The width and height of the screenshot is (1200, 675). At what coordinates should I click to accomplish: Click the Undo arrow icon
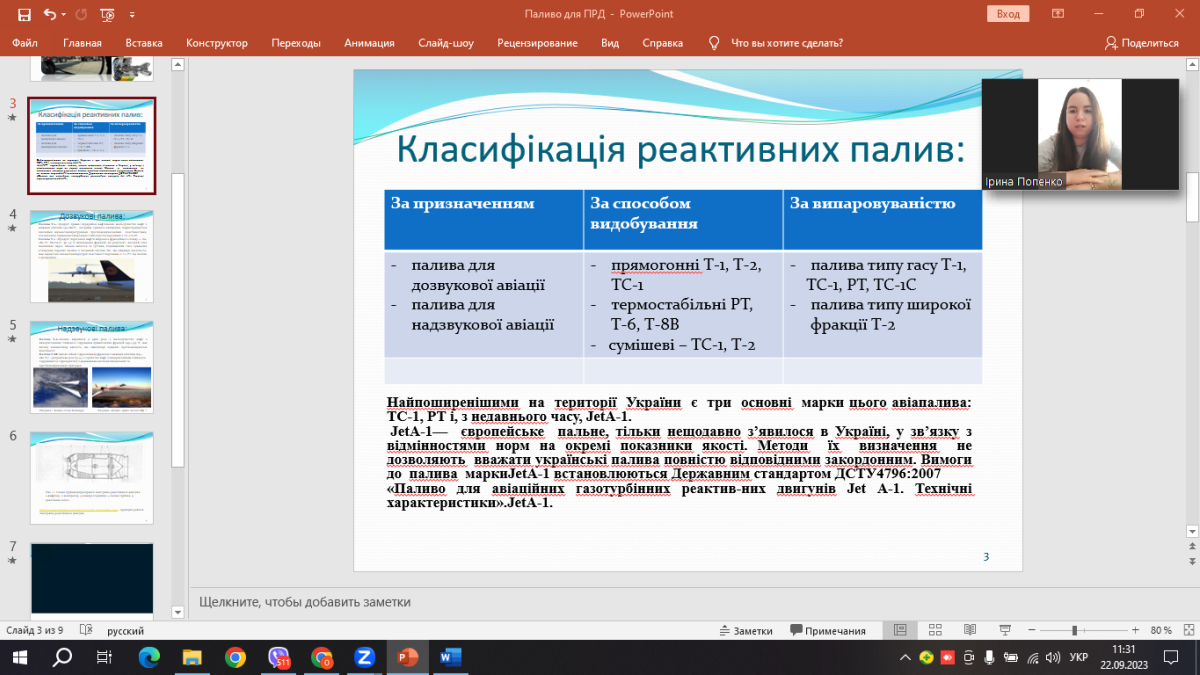pos(50,14)
